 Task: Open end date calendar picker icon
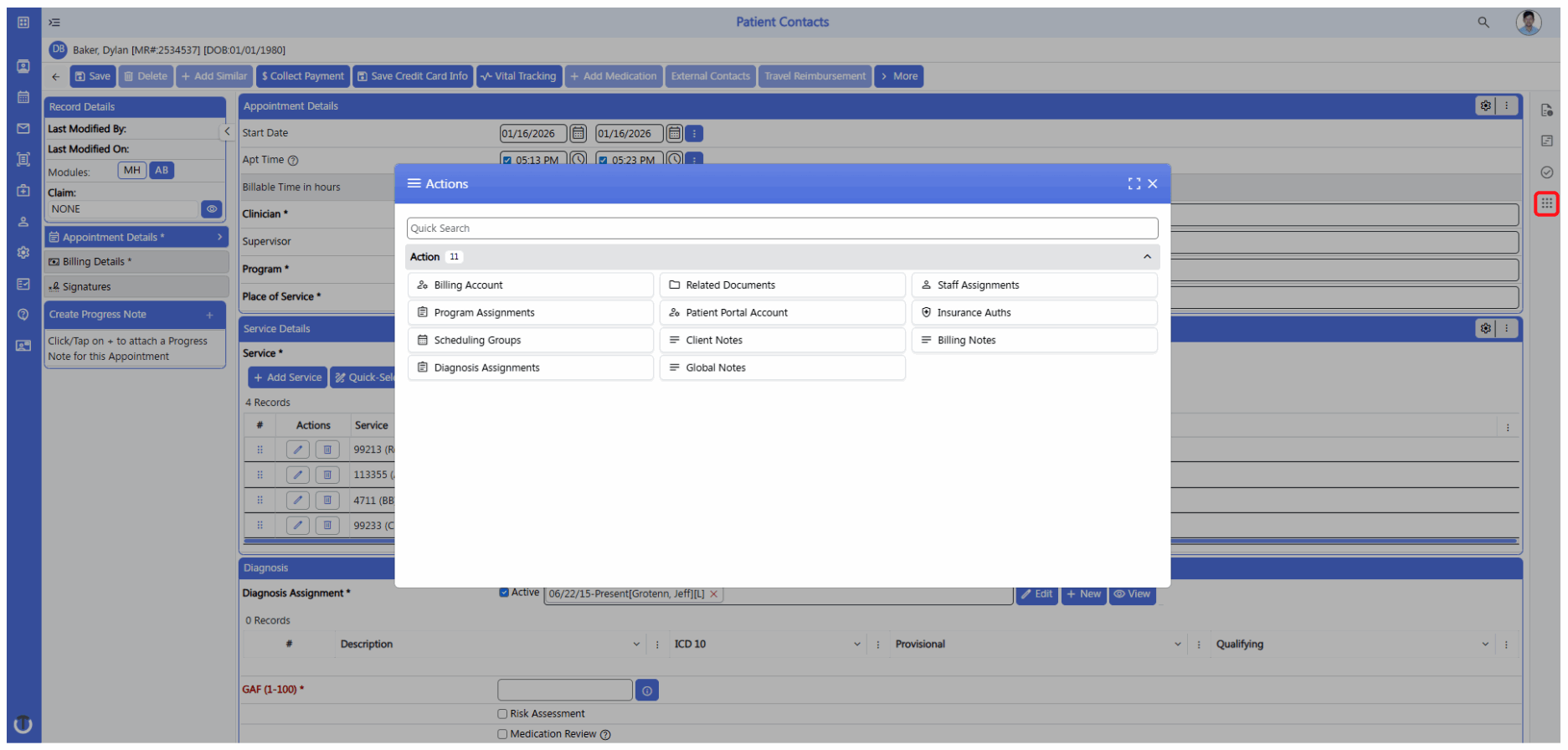pos(674,133)
